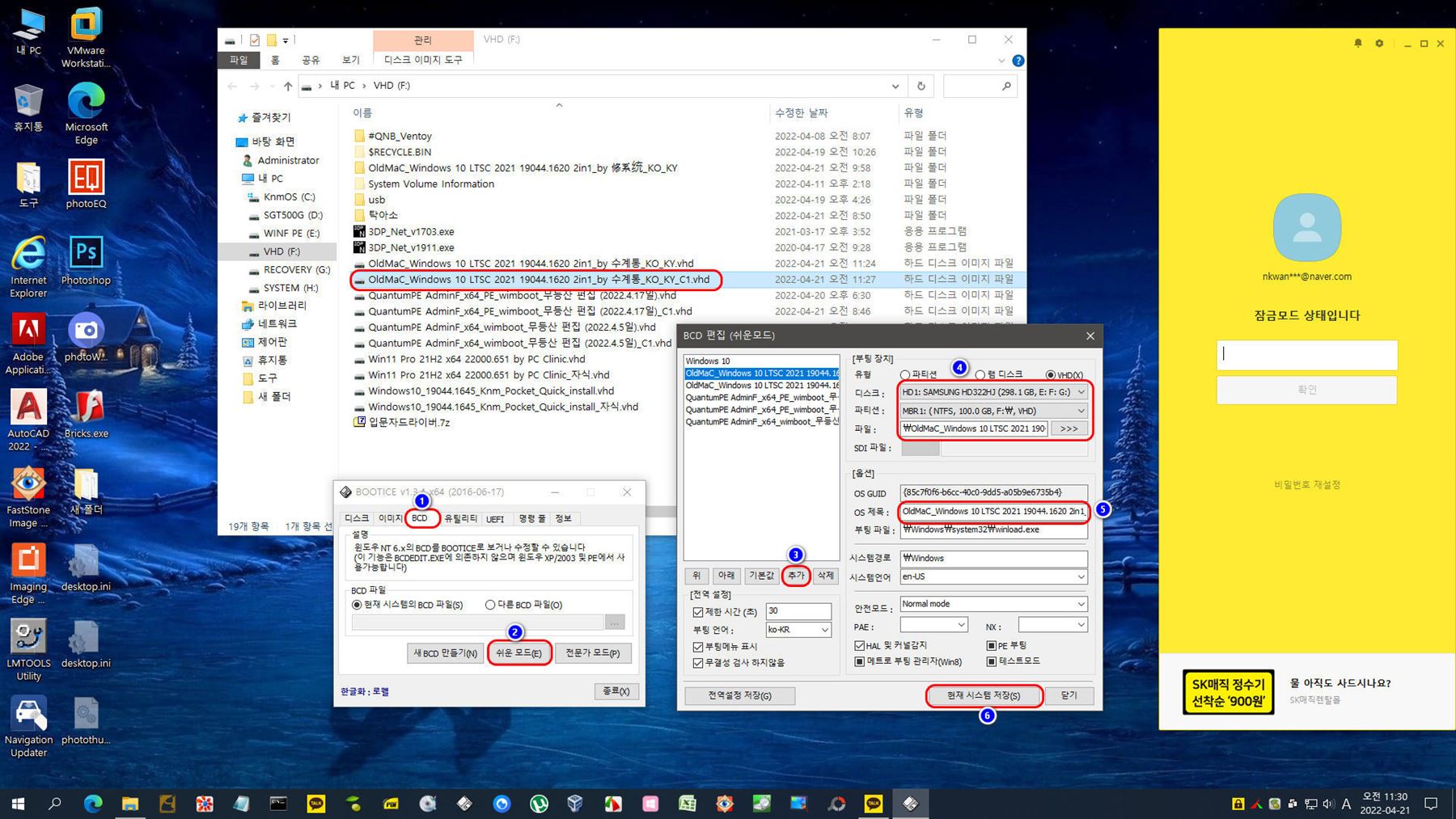Launch AutoCAD 2022 desktop shortcut
1456x819 pixels.
coord(28,420)
